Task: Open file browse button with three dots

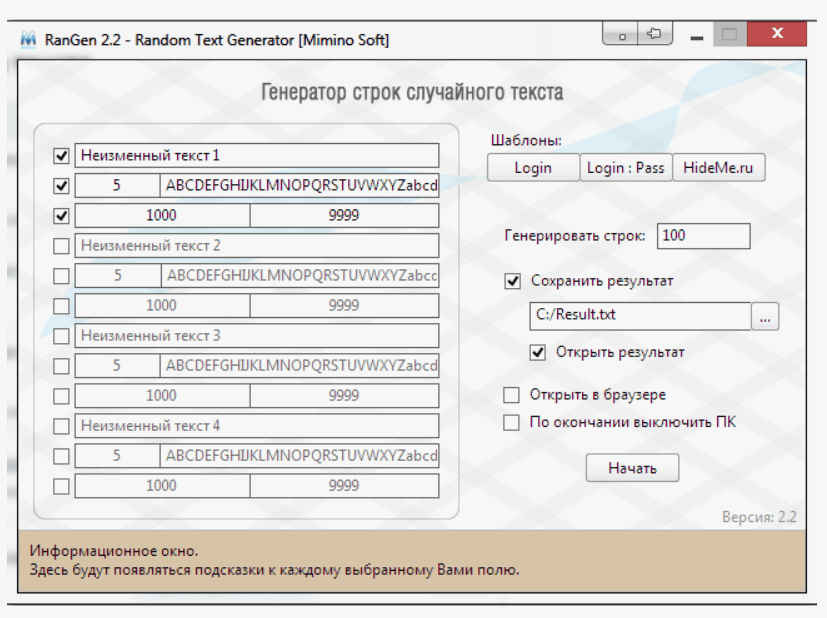Action: click(x=765, y=316)
